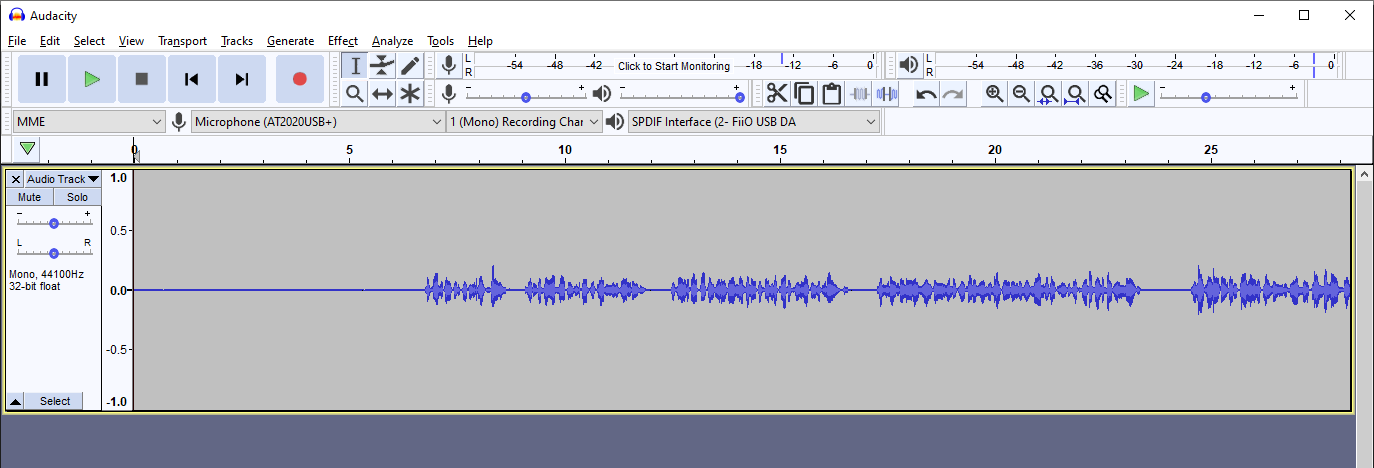Select the Selection (I-beam) tool
This screenshot has width=1374, height=468.
pyautogui.click(x=355, y=66)
